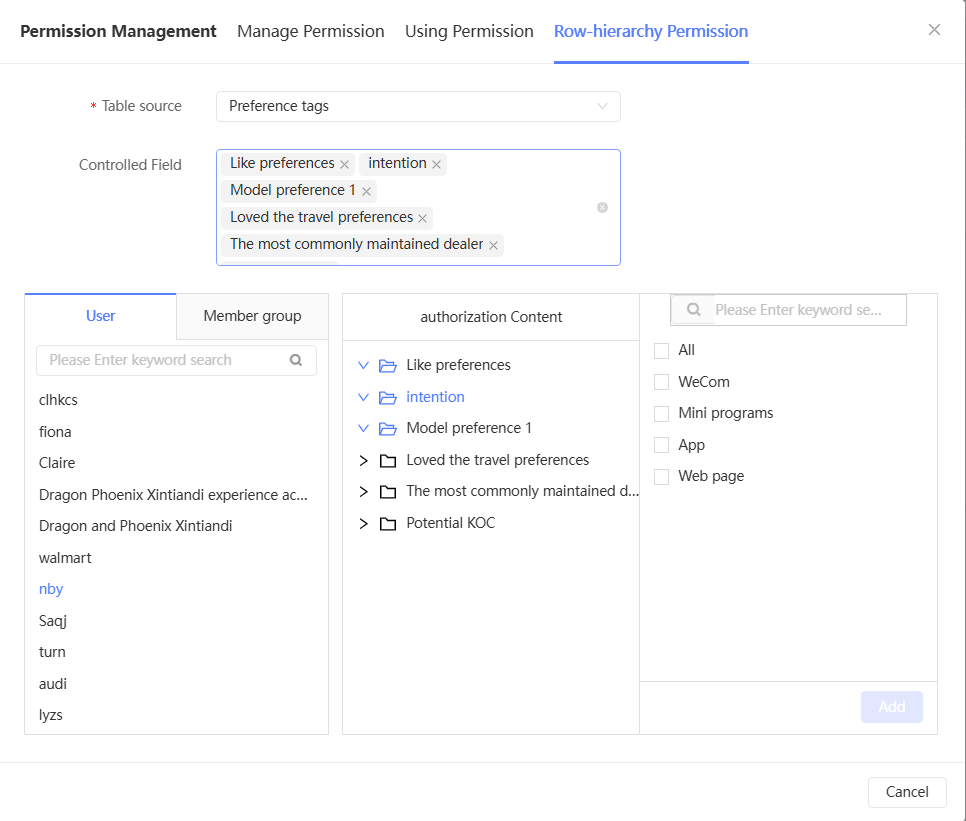966x821 pixels.
Task: Click the Potential KOC folder icon
Action: tap(388, 524)
